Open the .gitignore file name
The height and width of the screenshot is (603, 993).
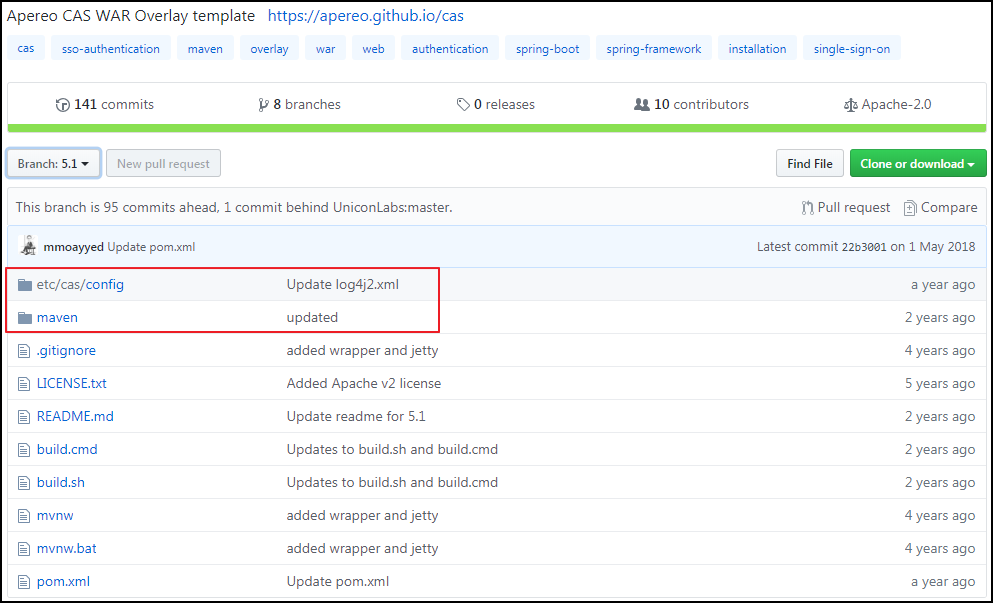pyautogui.click(x=66, y=351)
